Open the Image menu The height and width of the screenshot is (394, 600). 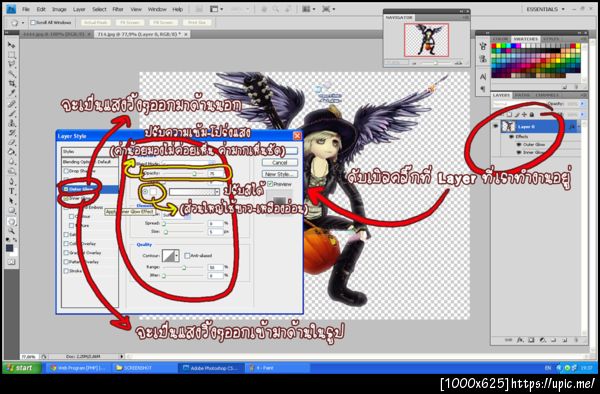(59, 9)
